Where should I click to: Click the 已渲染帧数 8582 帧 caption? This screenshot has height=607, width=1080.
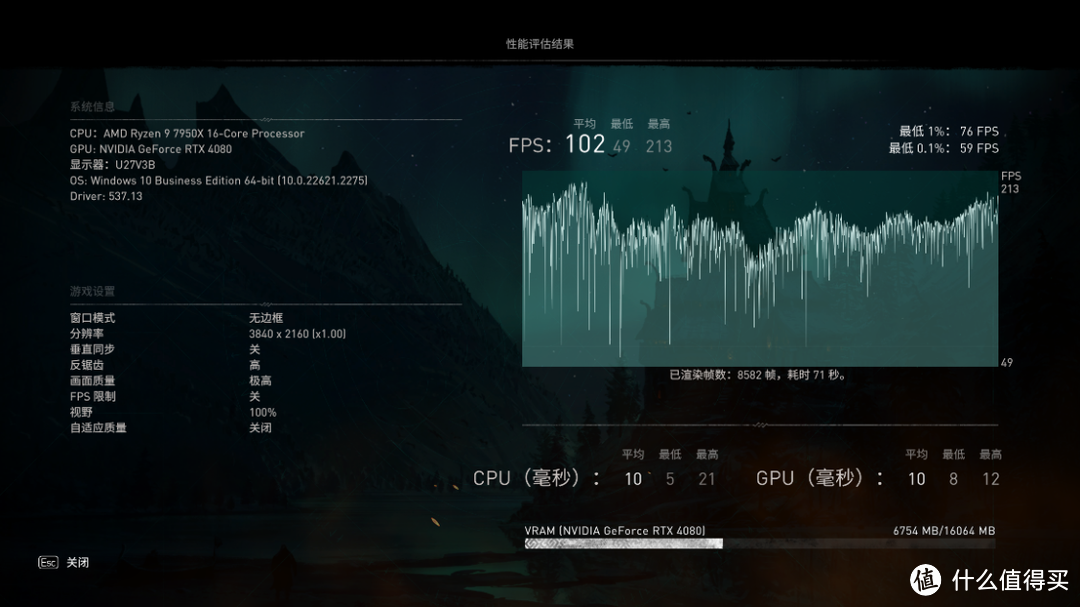point(758,375)
